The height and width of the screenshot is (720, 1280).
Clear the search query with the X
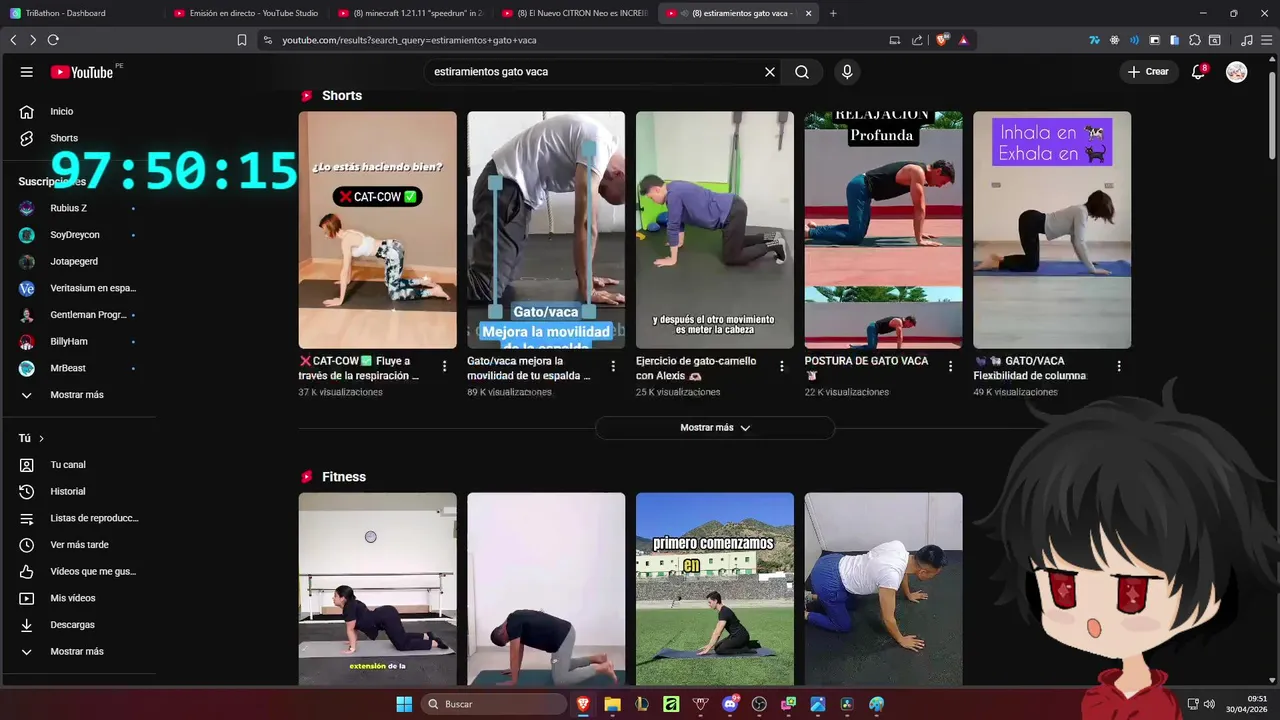coord(770,72)
